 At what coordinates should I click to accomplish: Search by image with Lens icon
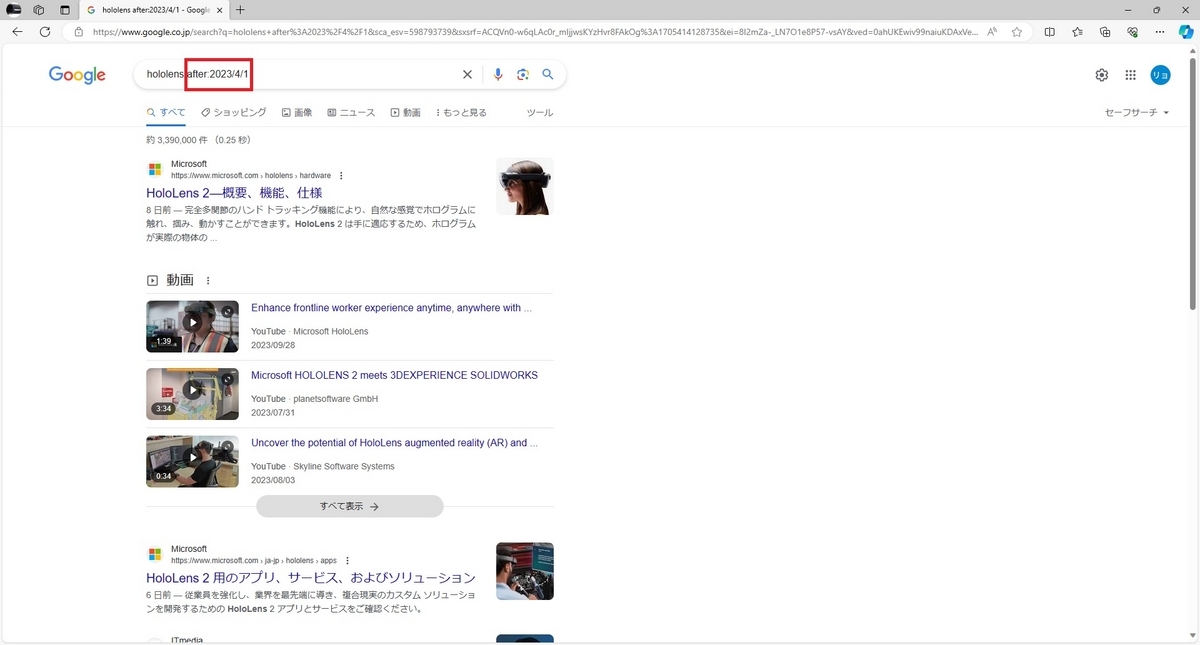tap(523, 74)
